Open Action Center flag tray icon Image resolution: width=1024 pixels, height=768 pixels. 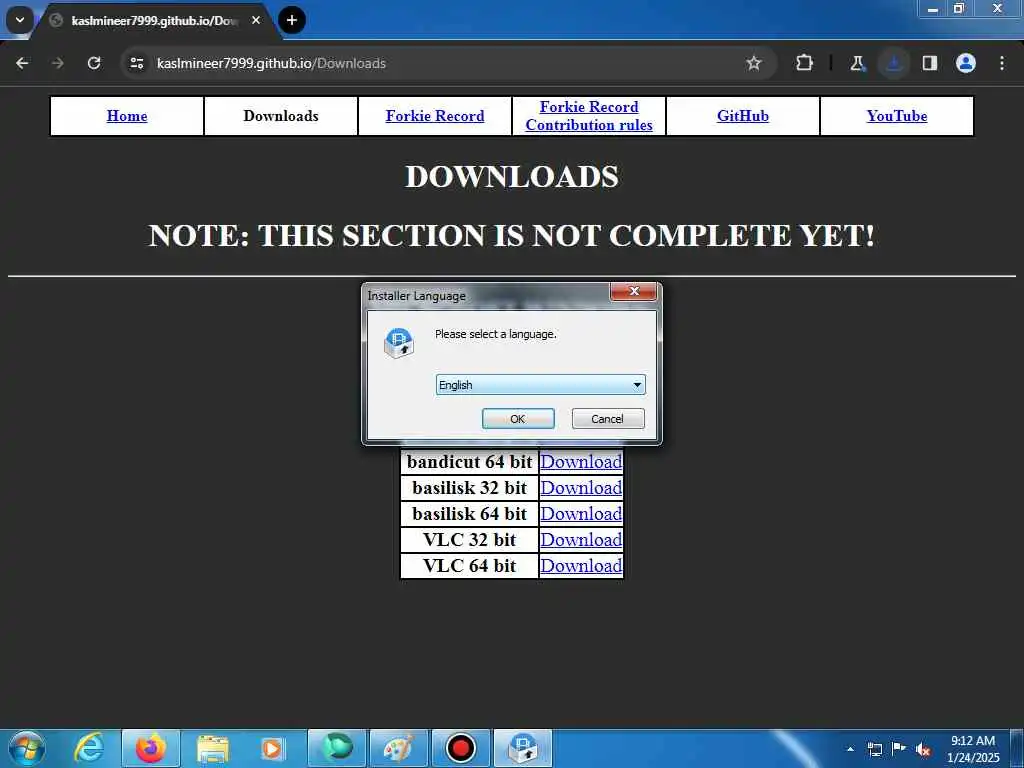coord(899,749)
